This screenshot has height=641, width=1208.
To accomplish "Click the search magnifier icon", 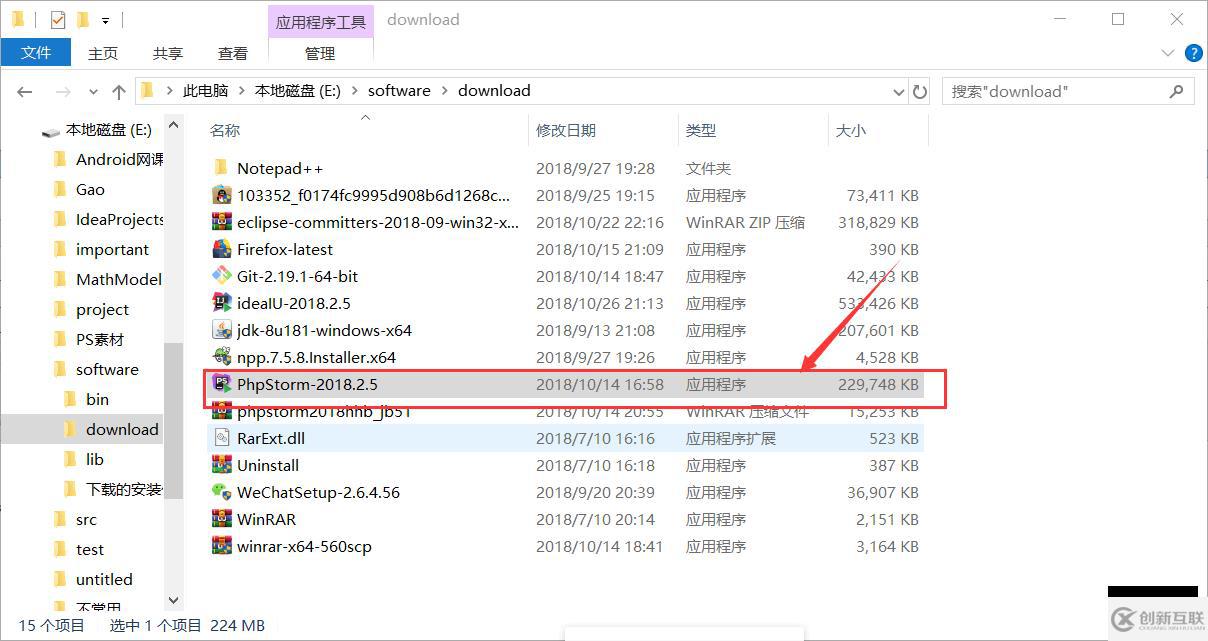I will 1177,91.
